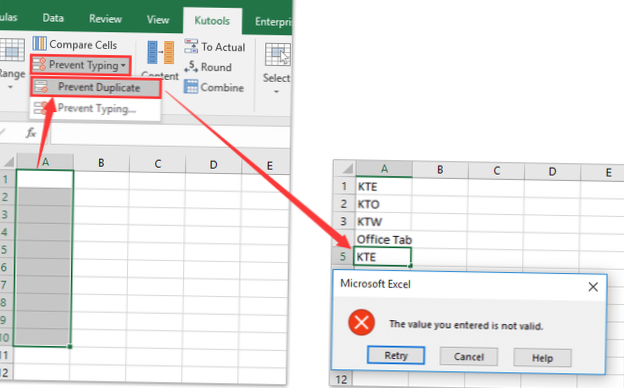Select column B header in right sheet

tap(440, 170)
